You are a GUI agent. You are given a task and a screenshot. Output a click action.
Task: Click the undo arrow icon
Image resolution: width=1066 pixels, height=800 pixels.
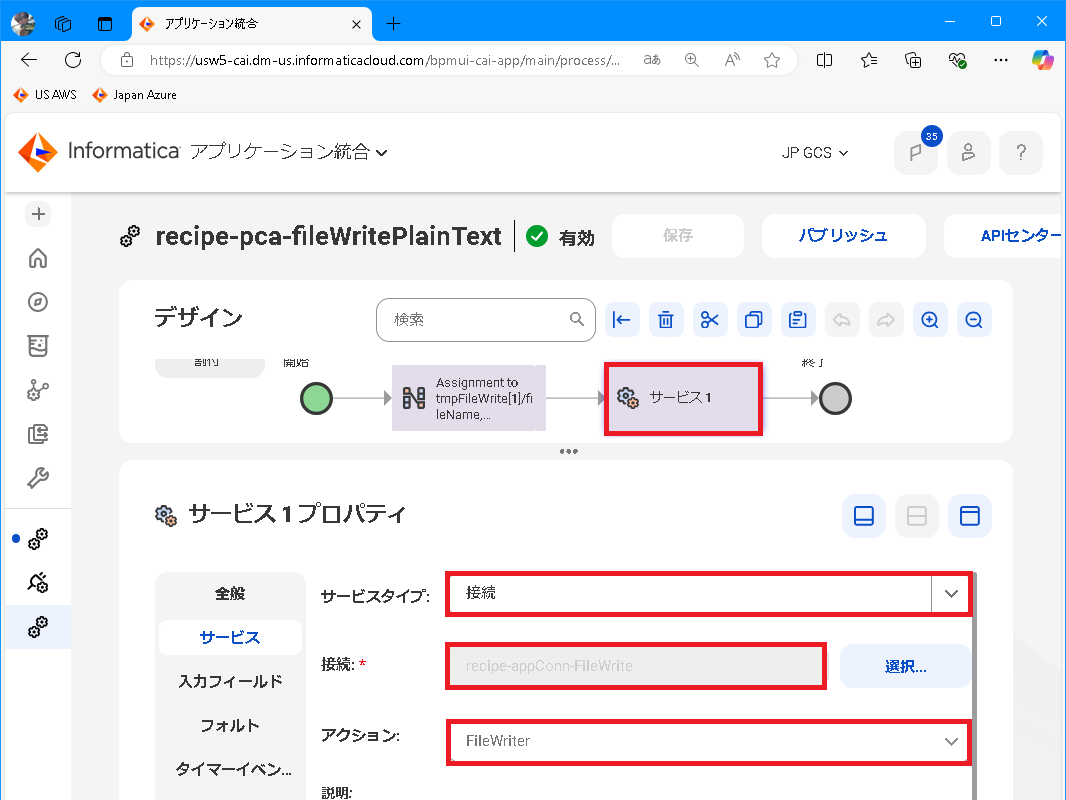pos(842,319)
